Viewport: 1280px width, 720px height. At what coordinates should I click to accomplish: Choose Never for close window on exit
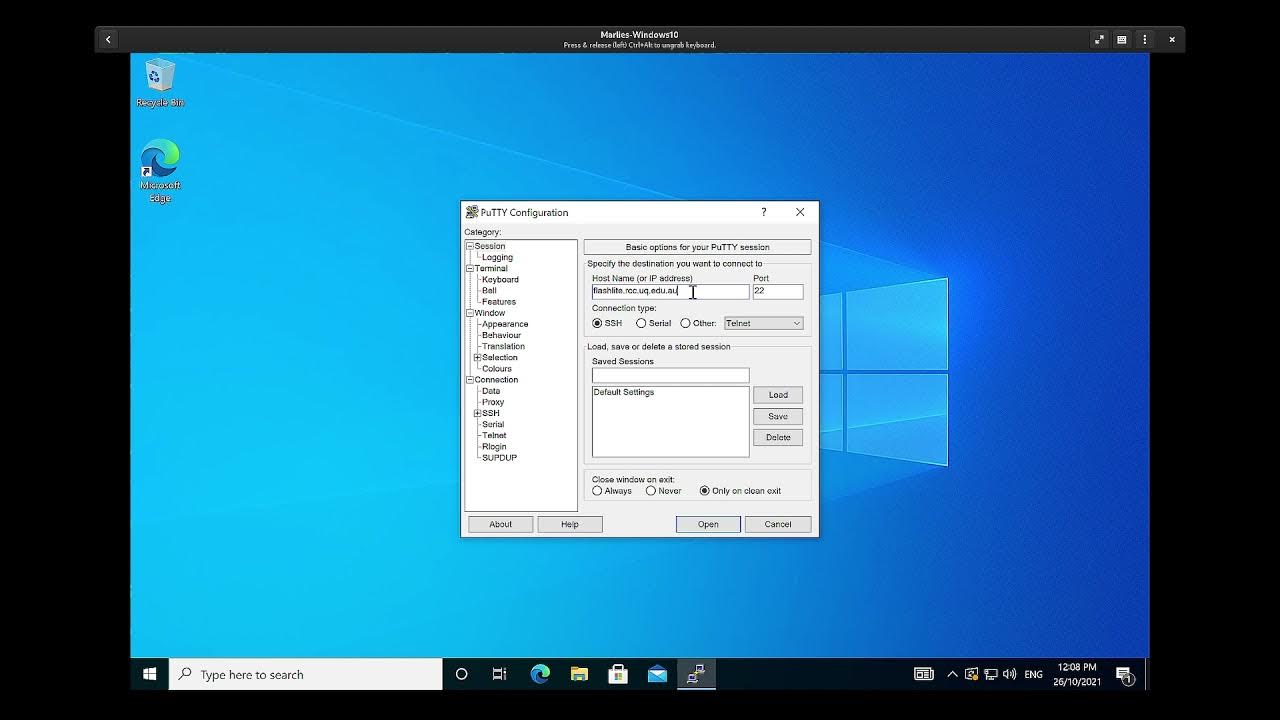click(x=651, y=491)
